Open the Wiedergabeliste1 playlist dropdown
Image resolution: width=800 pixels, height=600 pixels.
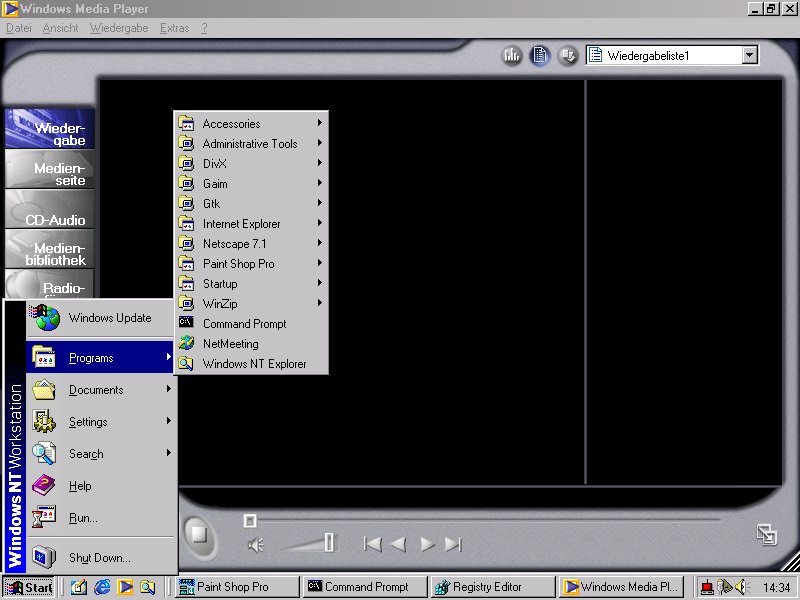click(x=750, y=56)
